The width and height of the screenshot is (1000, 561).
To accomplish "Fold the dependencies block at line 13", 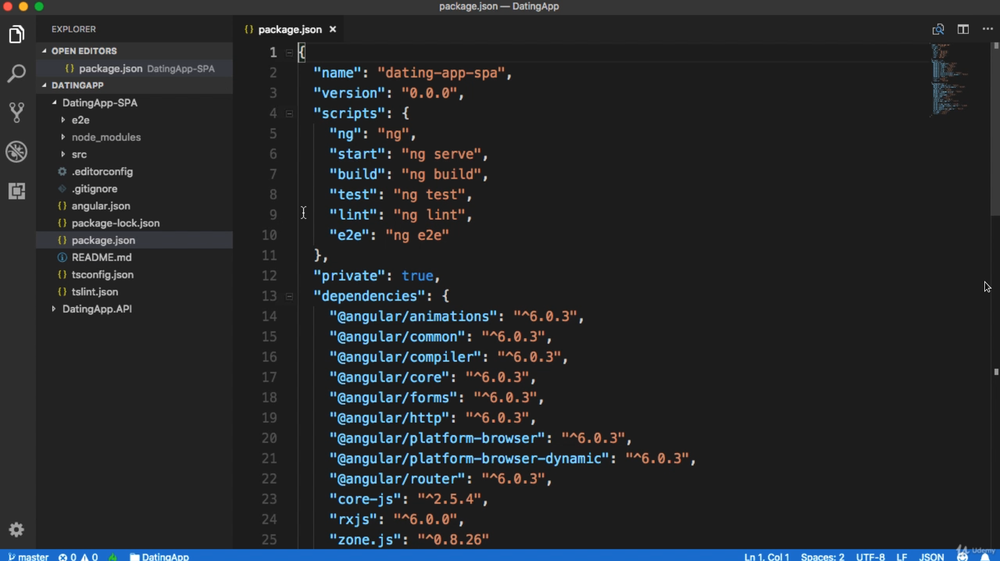I will pos(289,296).
